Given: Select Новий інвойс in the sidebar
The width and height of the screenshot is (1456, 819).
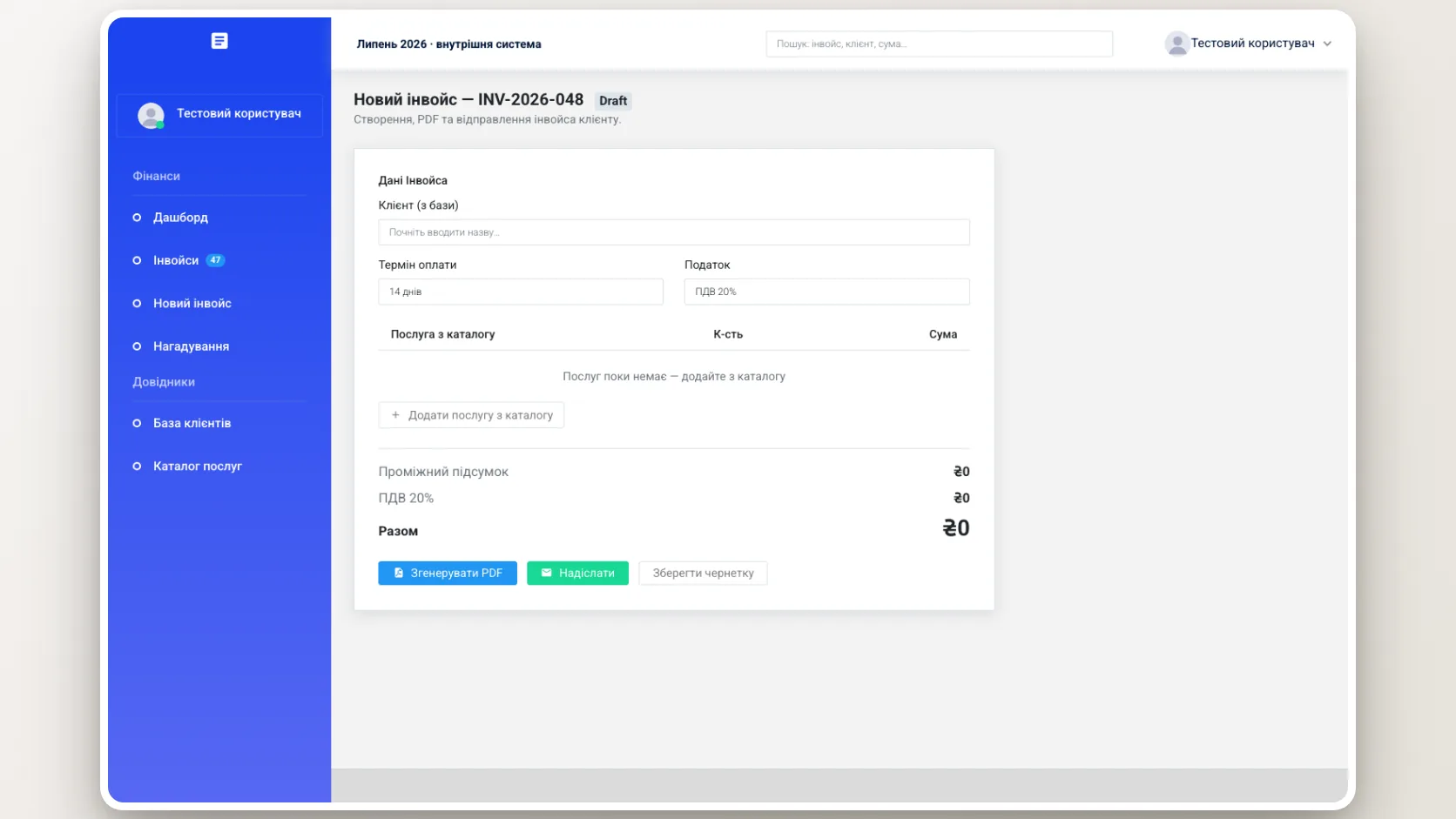Looking at the screenshot, I should tap(192, 304).
